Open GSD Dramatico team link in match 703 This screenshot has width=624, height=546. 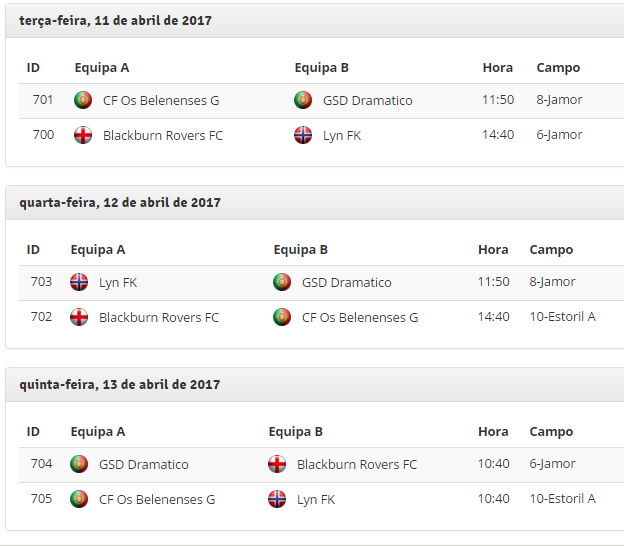[347, 282]
